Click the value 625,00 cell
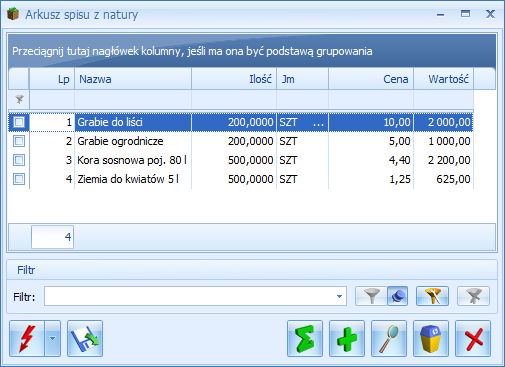The height and width of the screenshot is (367, 505). click(444, 179)
